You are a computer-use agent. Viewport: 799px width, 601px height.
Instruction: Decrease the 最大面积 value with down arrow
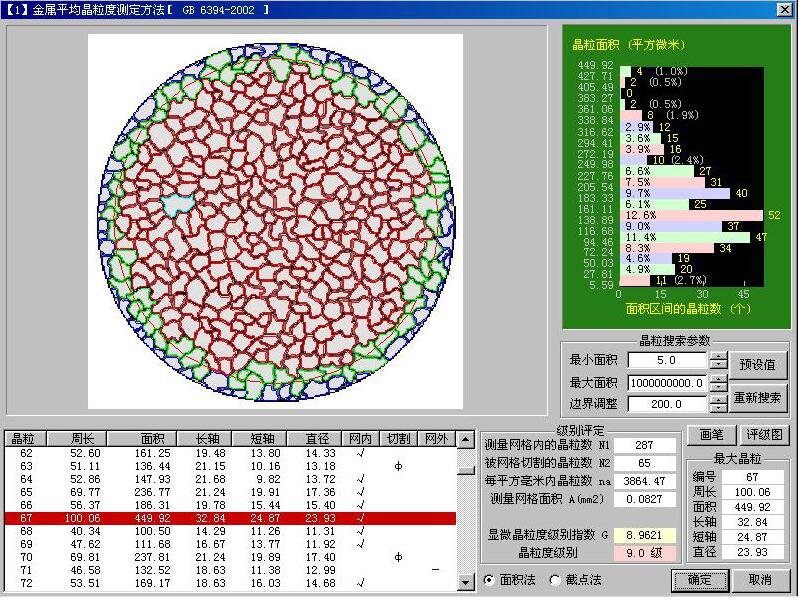coord(718,387)
